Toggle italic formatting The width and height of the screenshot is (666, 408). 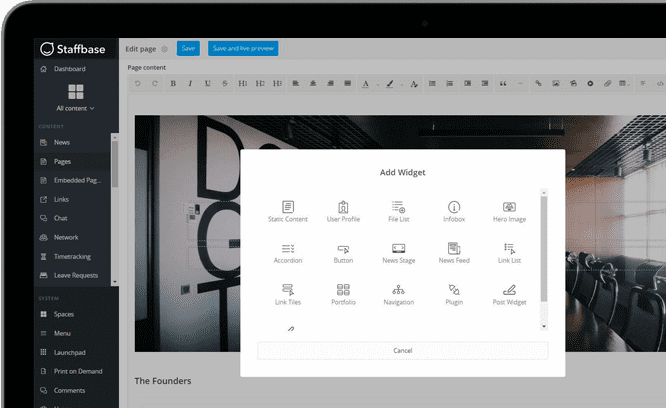[190, 84]
